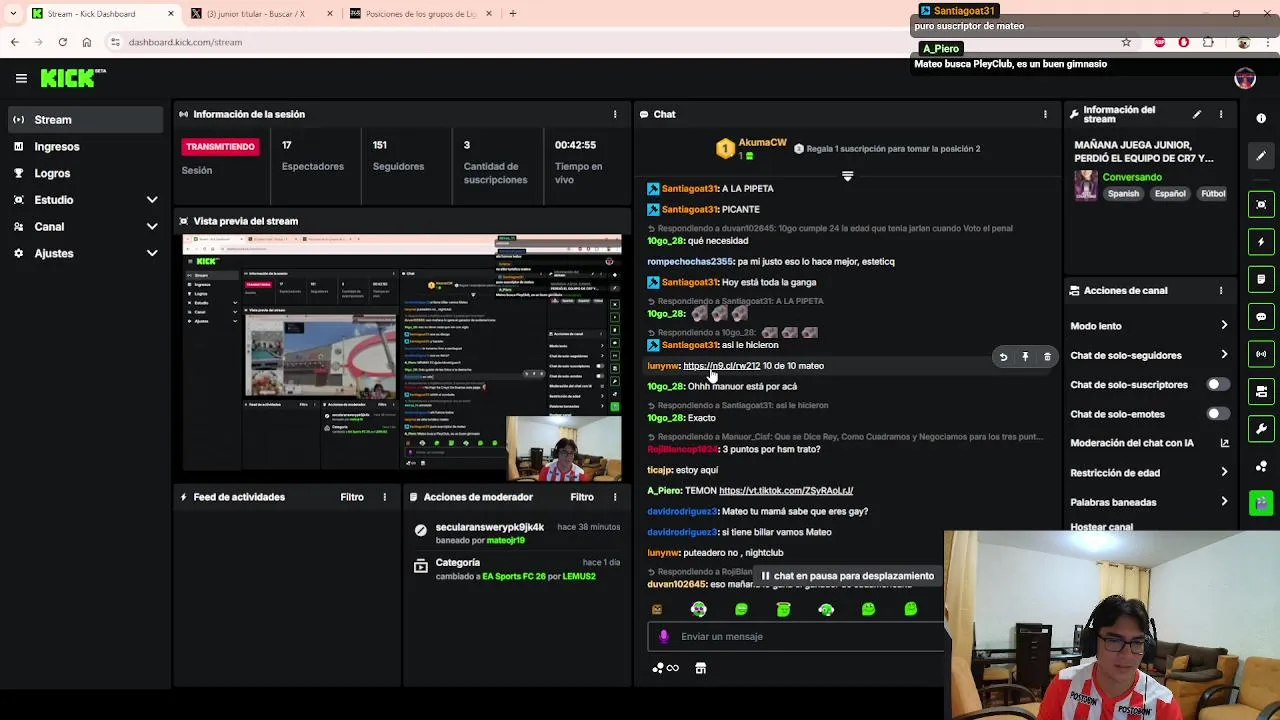Screen dimensions: 1280x720
Task: Click username mateojr19 in moderator actions
Action: click(505, 541)
